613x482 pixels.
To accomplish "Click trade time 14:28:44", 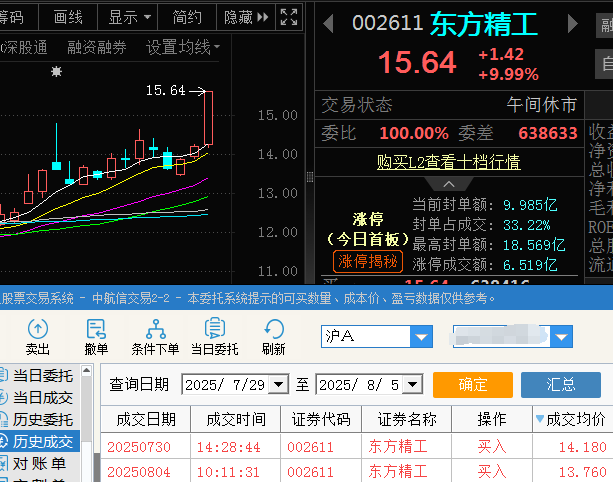I will (228, 447).
